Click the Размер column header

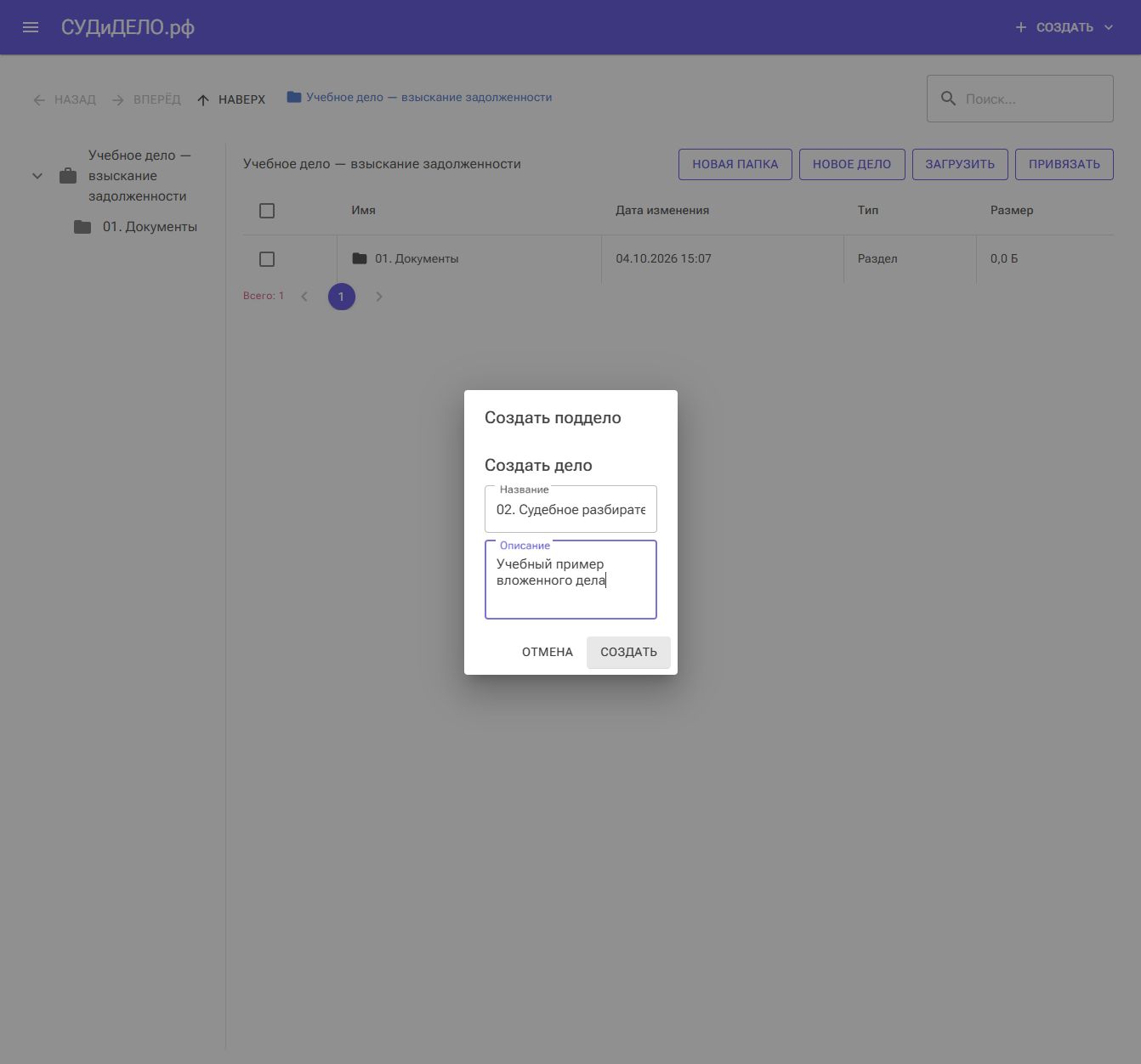1012,210
